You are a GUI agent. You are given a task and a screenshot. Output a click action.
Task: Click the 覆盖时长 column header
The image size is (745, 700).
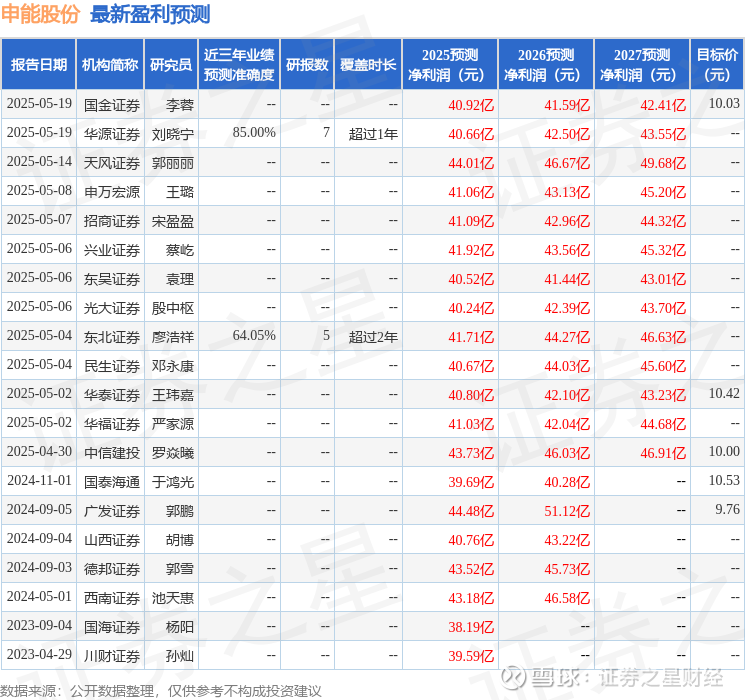point(368,65)
